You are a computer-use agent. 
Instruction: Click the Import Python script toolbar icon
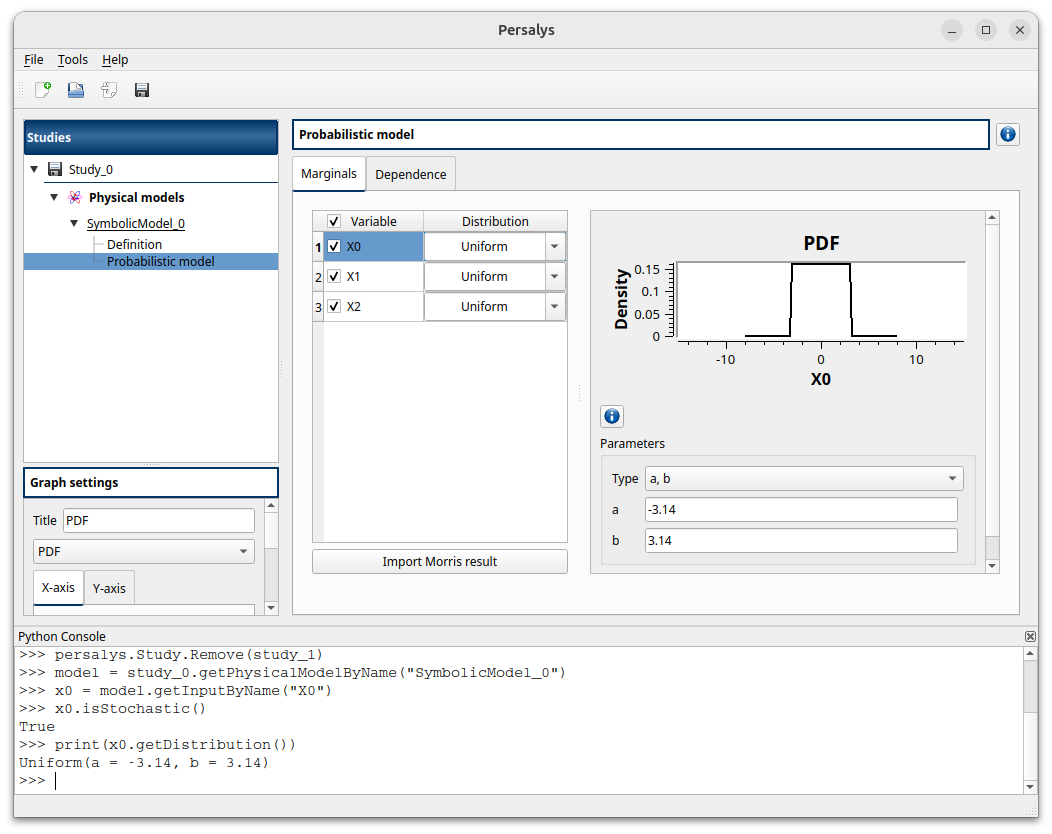(109, 90)
